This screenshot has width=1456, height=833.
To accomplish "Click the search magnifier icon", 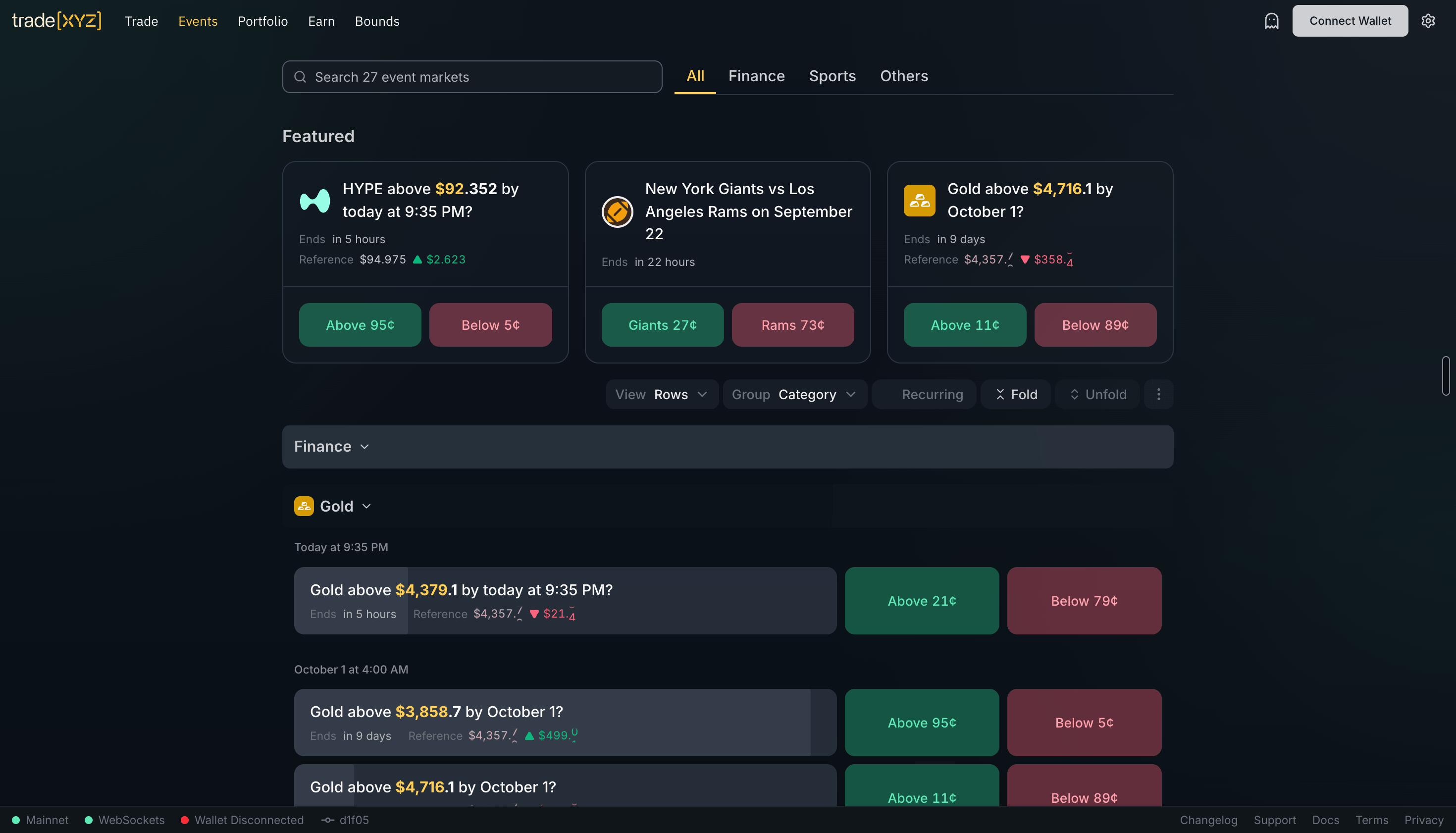I will [x=300, y=77].
